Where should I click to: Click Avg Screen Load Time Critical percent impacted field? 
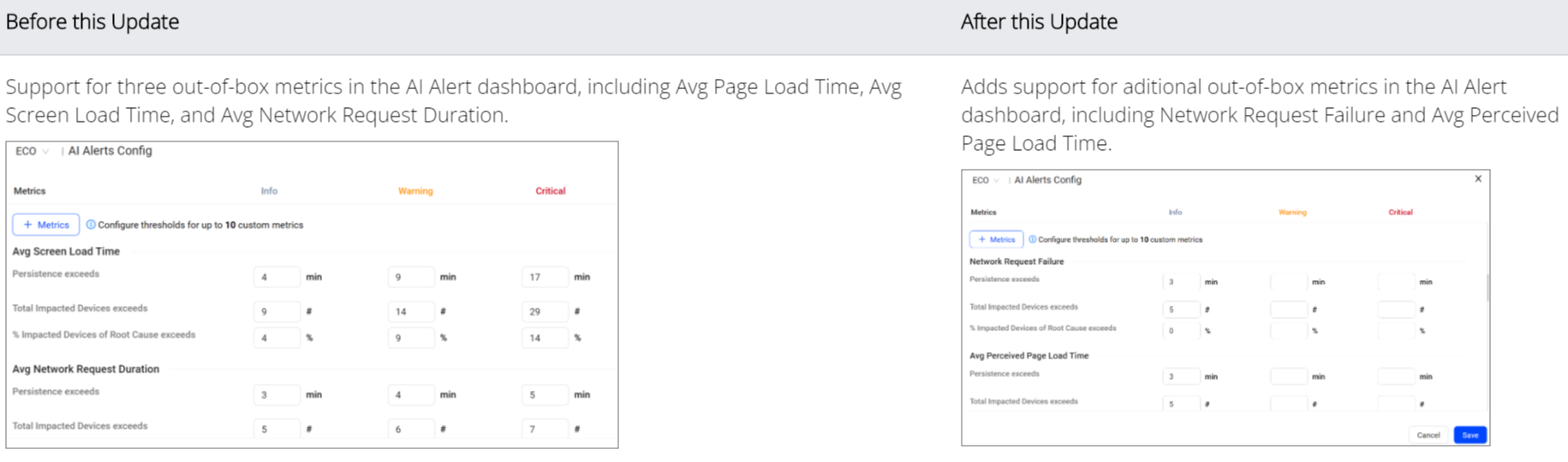point(545,338)
